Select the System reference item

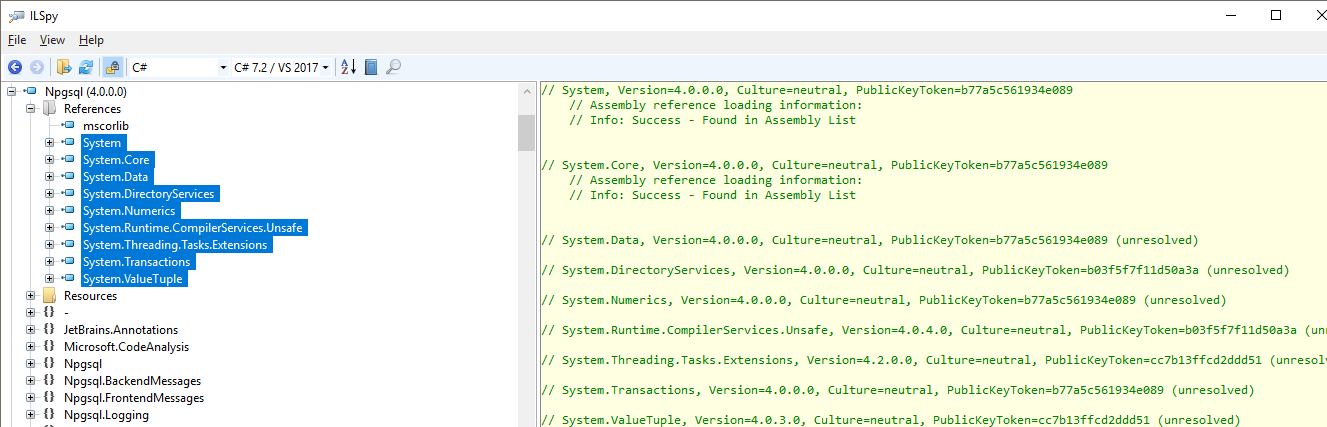click(x=102, y=143)
